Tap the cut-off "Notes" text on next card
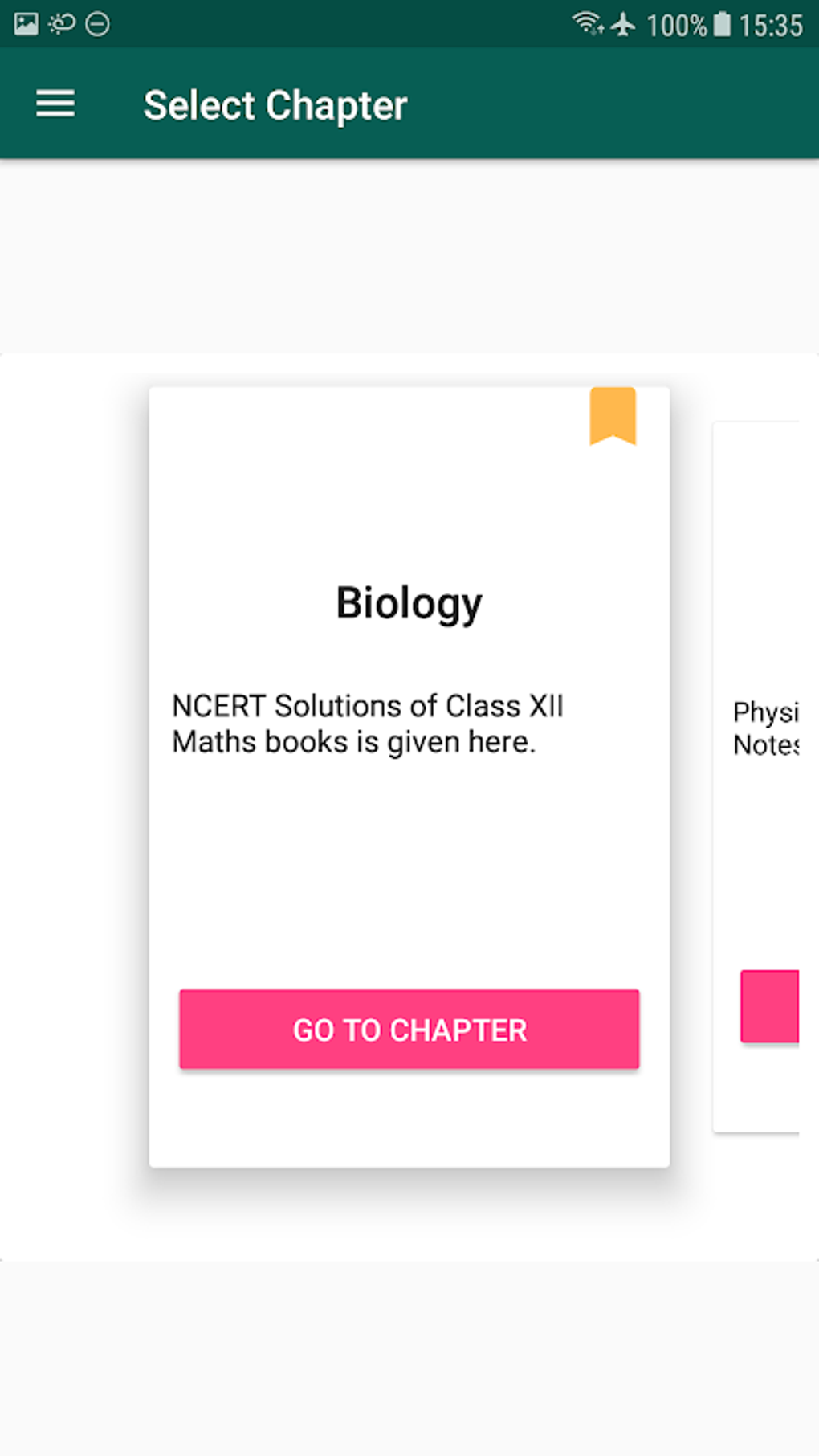The height and width of the screenshot is (1456, 819). point(765,745)
